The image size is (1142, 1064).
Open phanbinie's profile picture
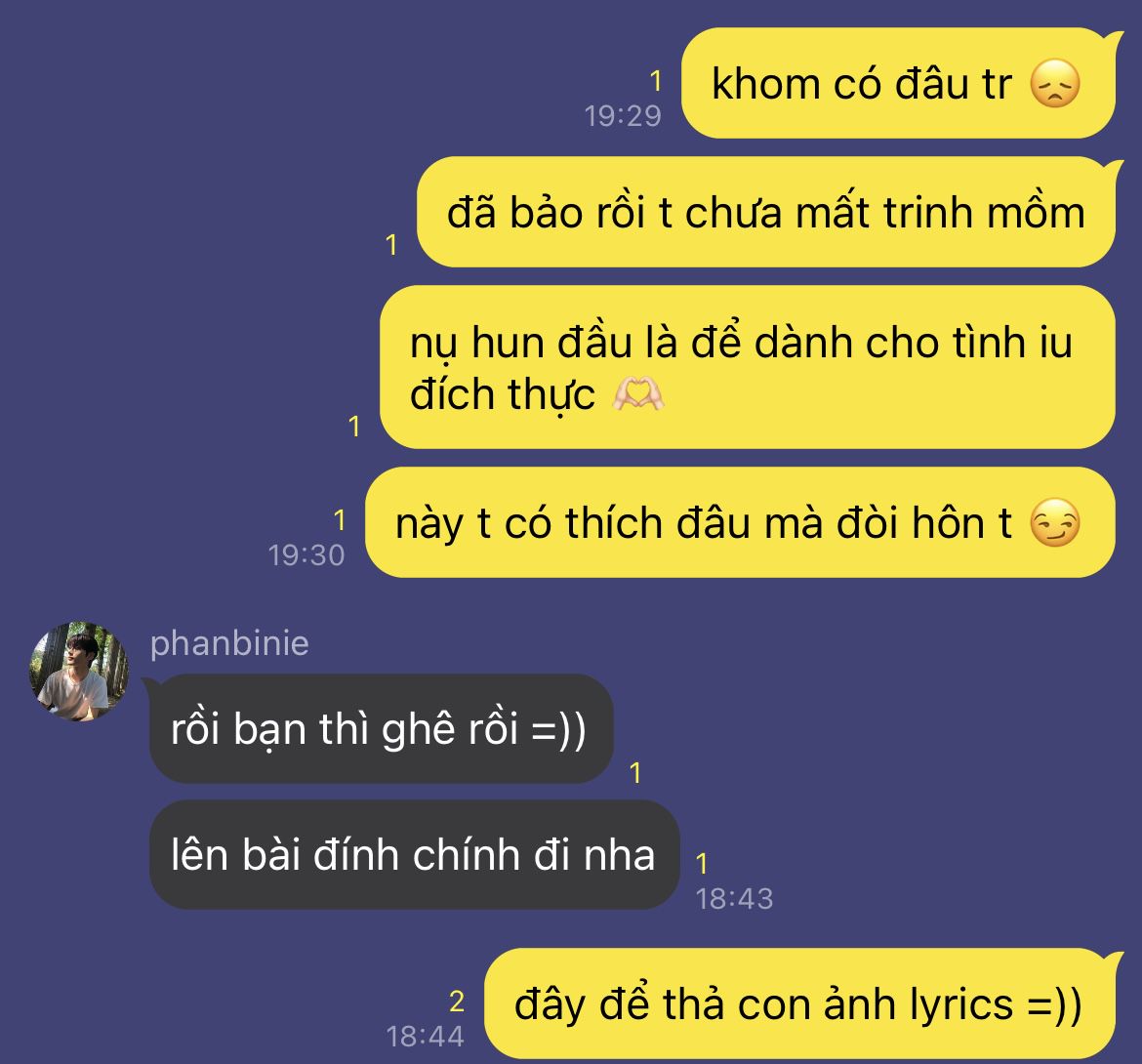pos(79,672)
